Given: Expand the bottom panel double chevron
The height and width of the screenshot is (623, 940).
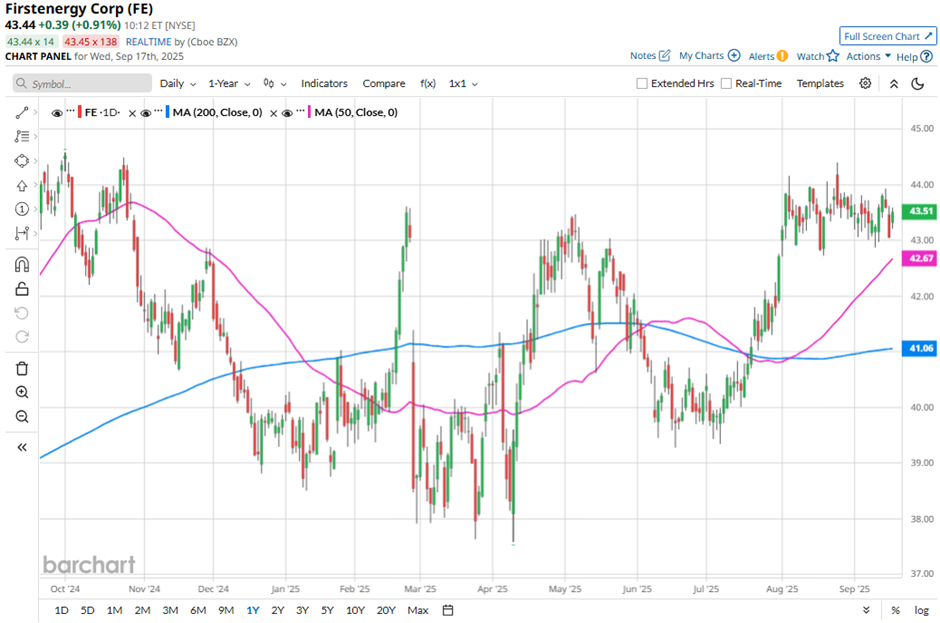Looking at the screenshot, I should coord(866,610).
